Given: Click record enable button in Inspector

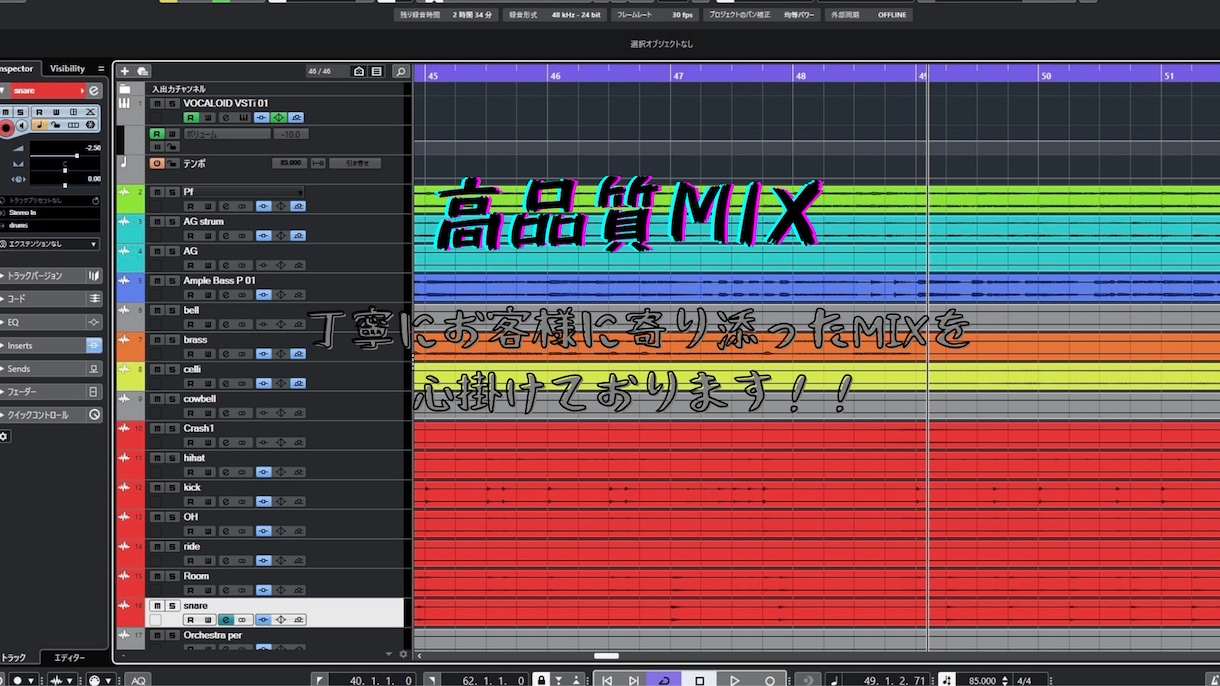Looking at the screenshot, I should (x=6, y=127).
